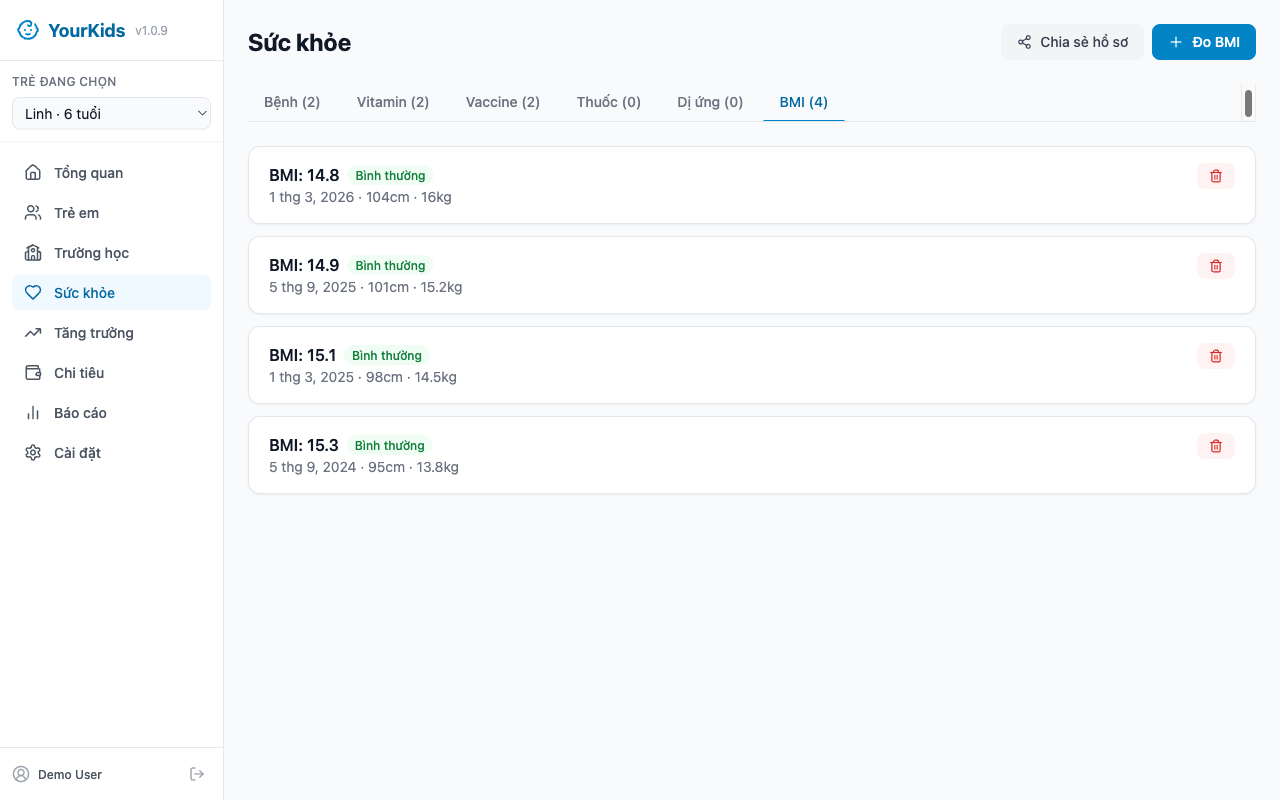Delete the BMI 14.8 record

point(1216,176)
